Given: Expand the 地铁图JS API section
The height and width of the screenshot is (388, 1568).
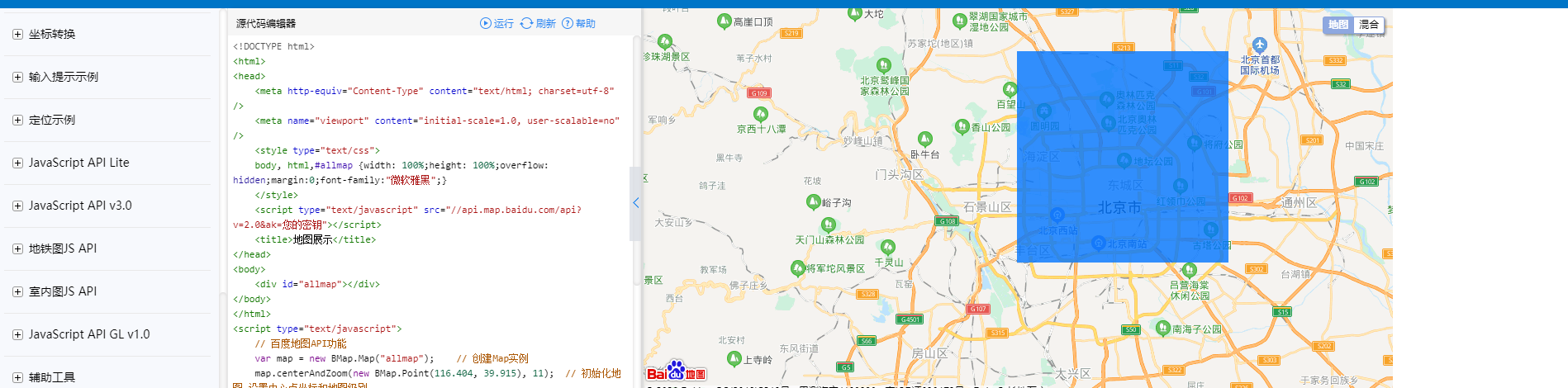Looking at the screenshot, I should 17,248.
